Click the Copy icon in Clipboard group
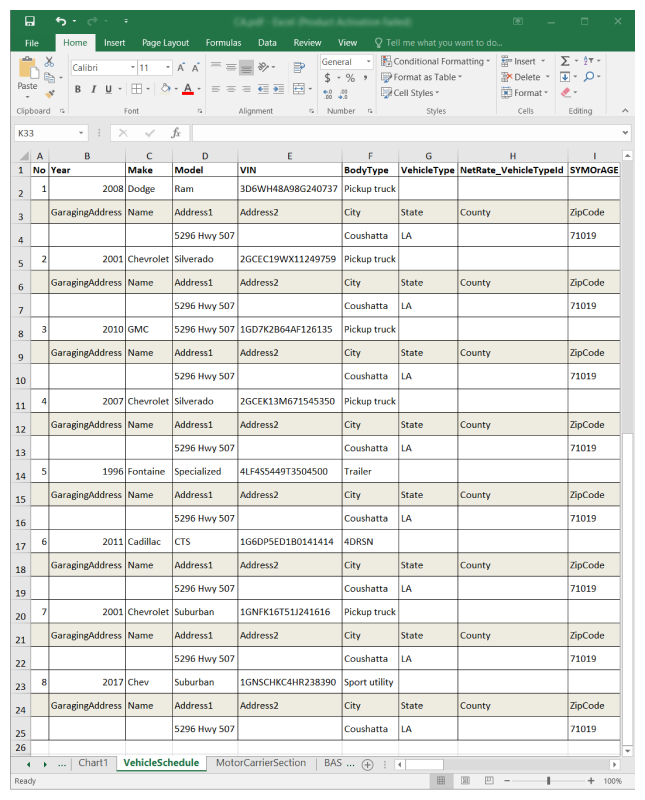This screenshot has height=800, width=645. point(49,78)
